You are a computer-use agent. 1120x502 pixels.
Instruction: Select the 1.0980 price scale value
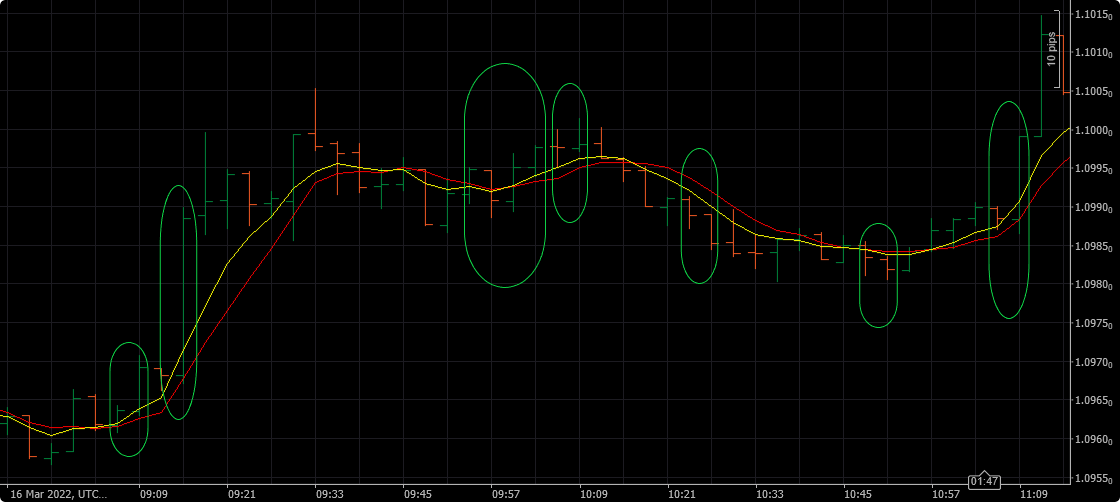[1096, 285]
